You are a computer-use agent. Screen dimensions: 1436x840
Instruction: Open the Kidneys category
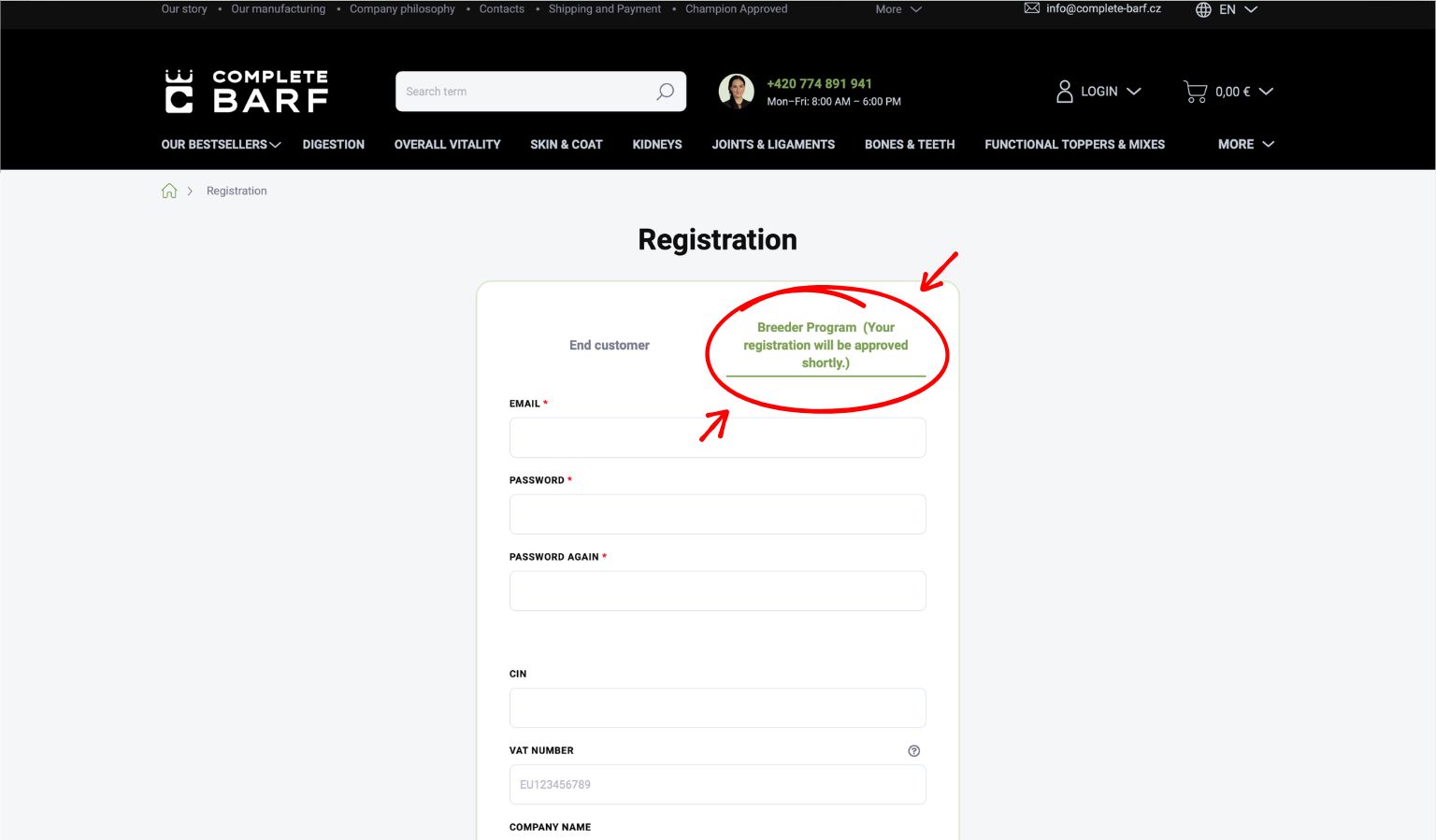coord(657,144)
